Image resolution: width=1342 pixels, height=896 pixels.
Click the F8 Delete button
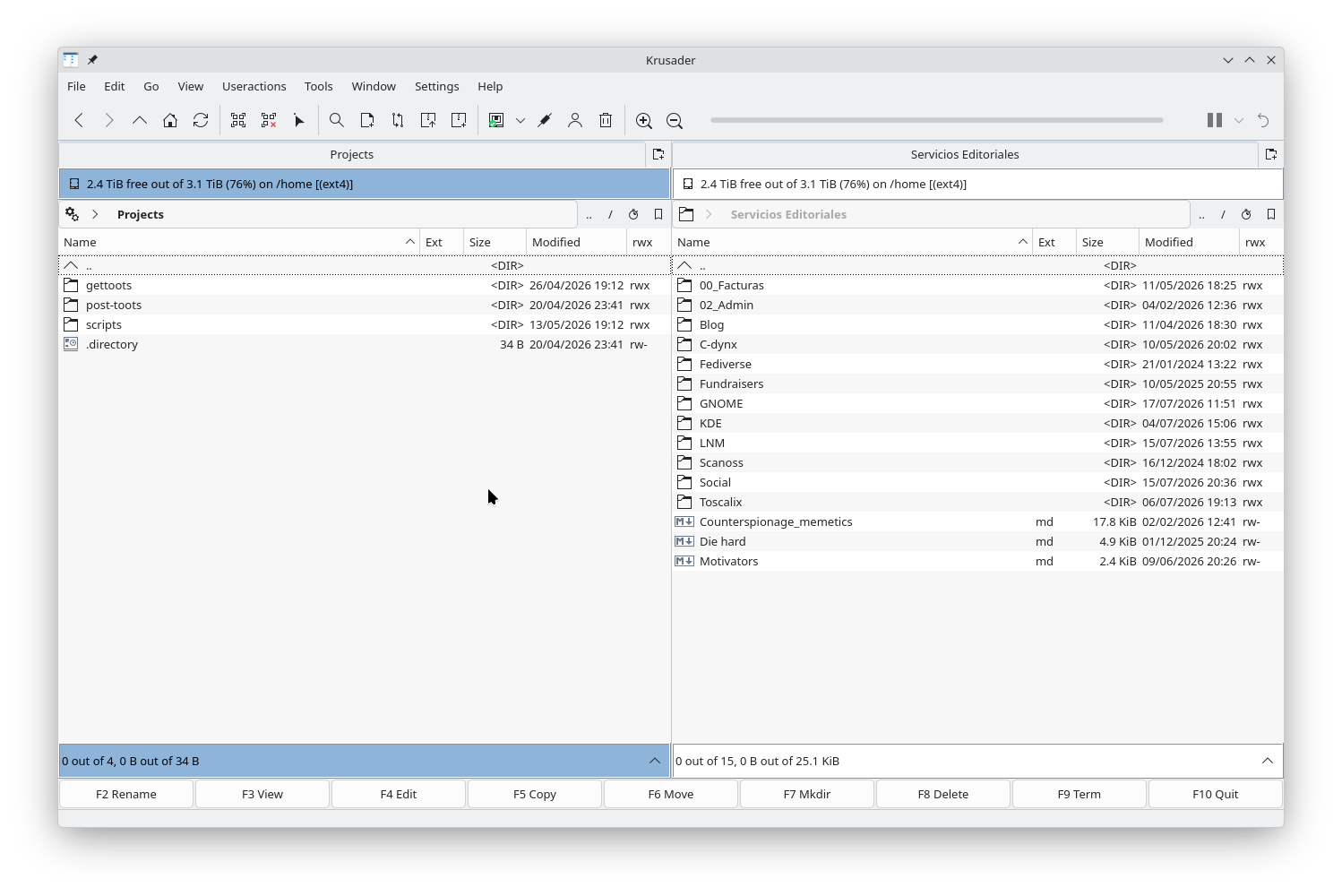943,794
